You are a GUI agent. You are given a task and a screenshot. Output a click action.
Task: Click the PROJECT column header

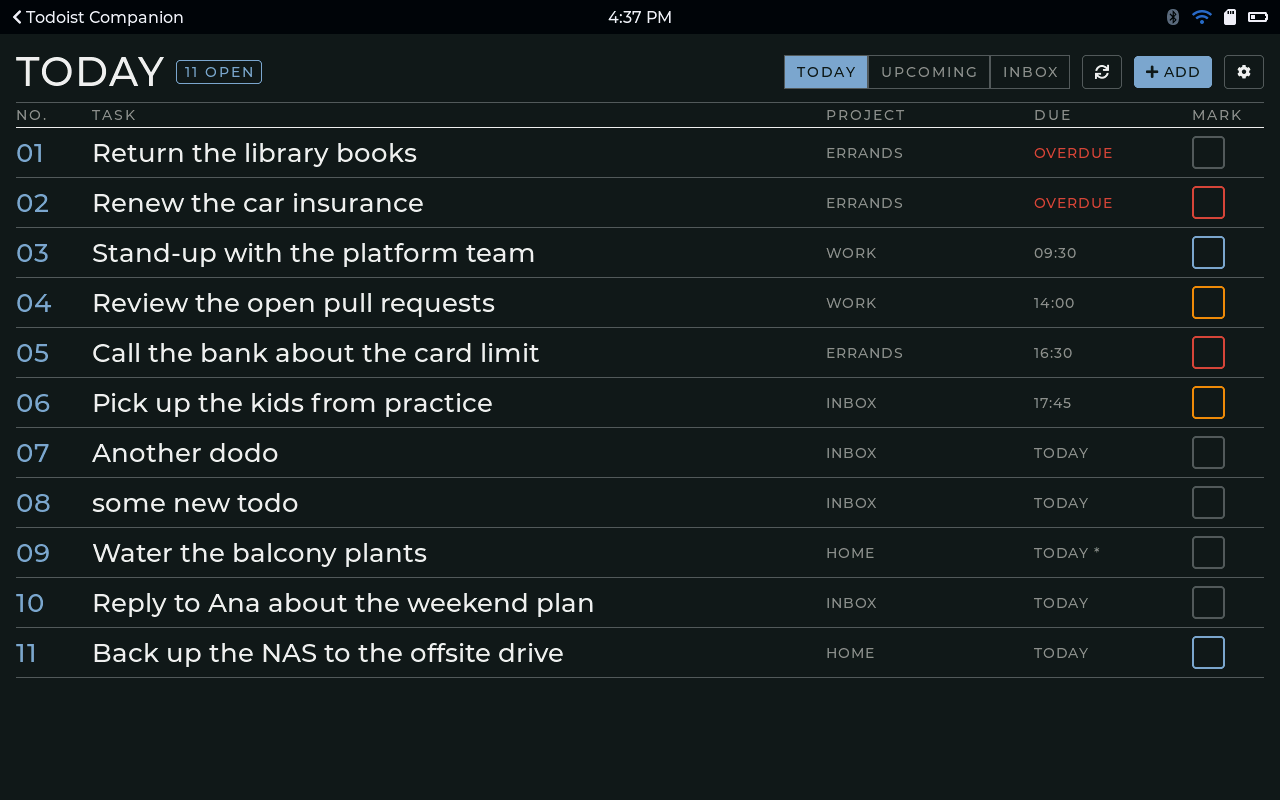[866, 115]
